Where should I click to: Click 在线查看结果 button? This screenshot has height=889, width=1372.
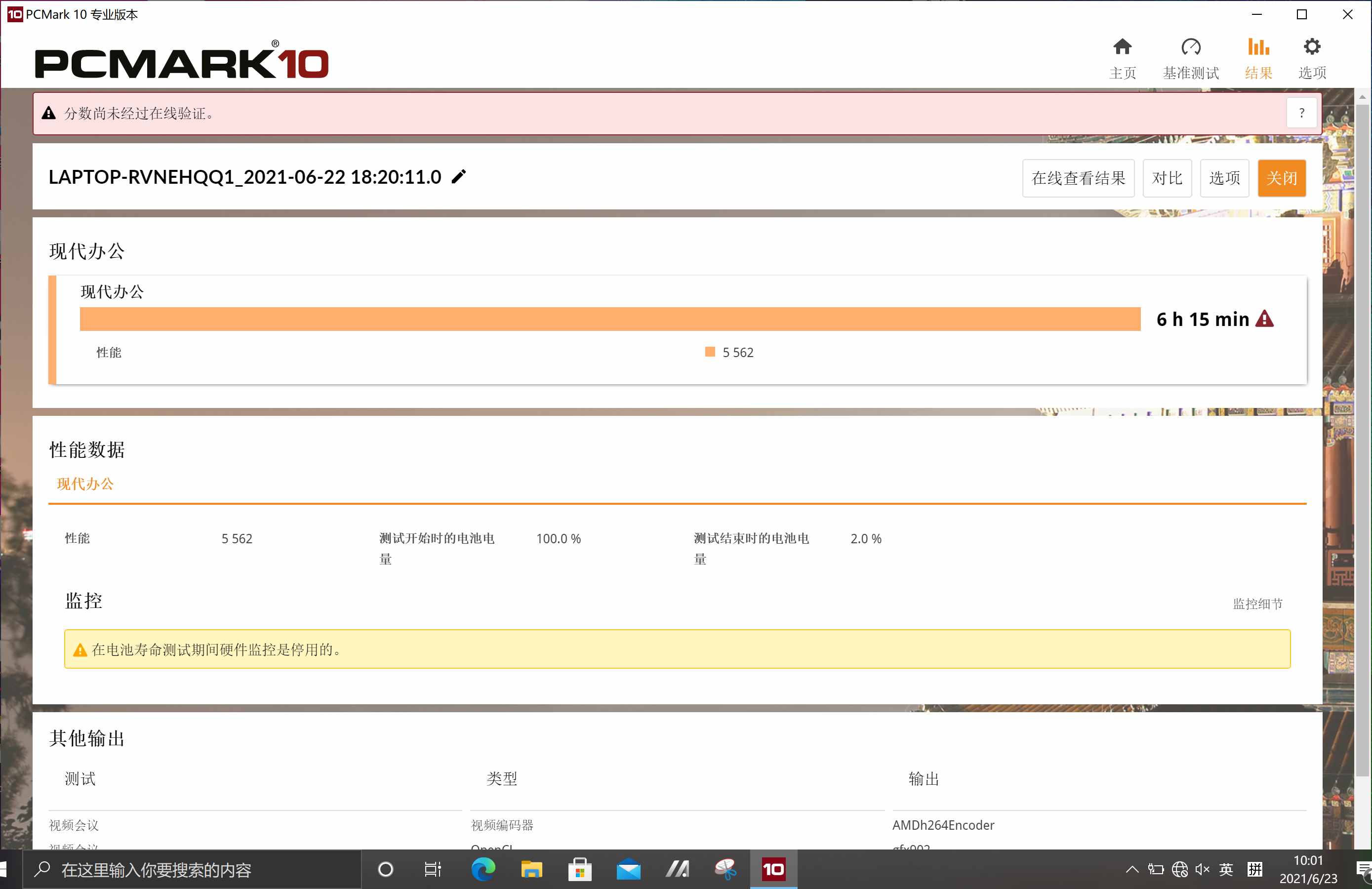click(x=1078, y=178)
